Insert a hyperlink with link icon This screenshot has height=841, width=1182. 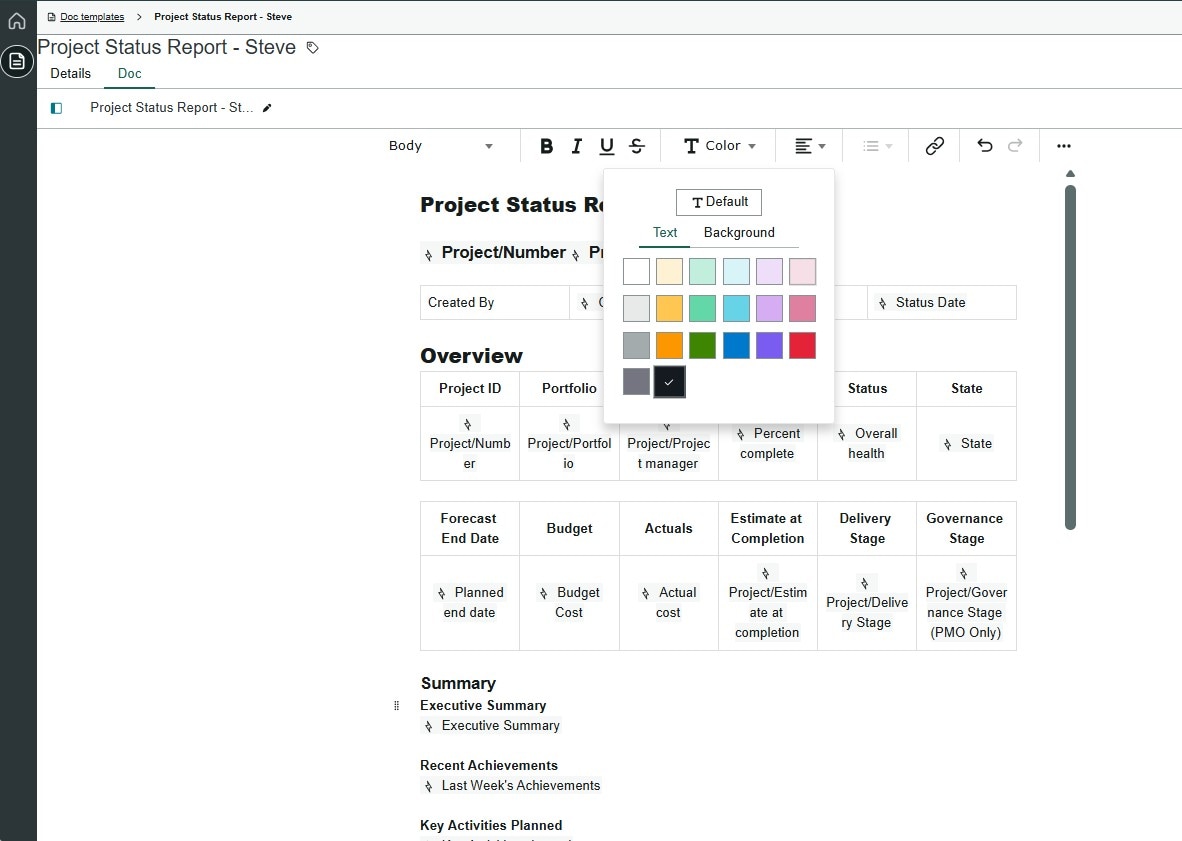click(x=934, y=146)
